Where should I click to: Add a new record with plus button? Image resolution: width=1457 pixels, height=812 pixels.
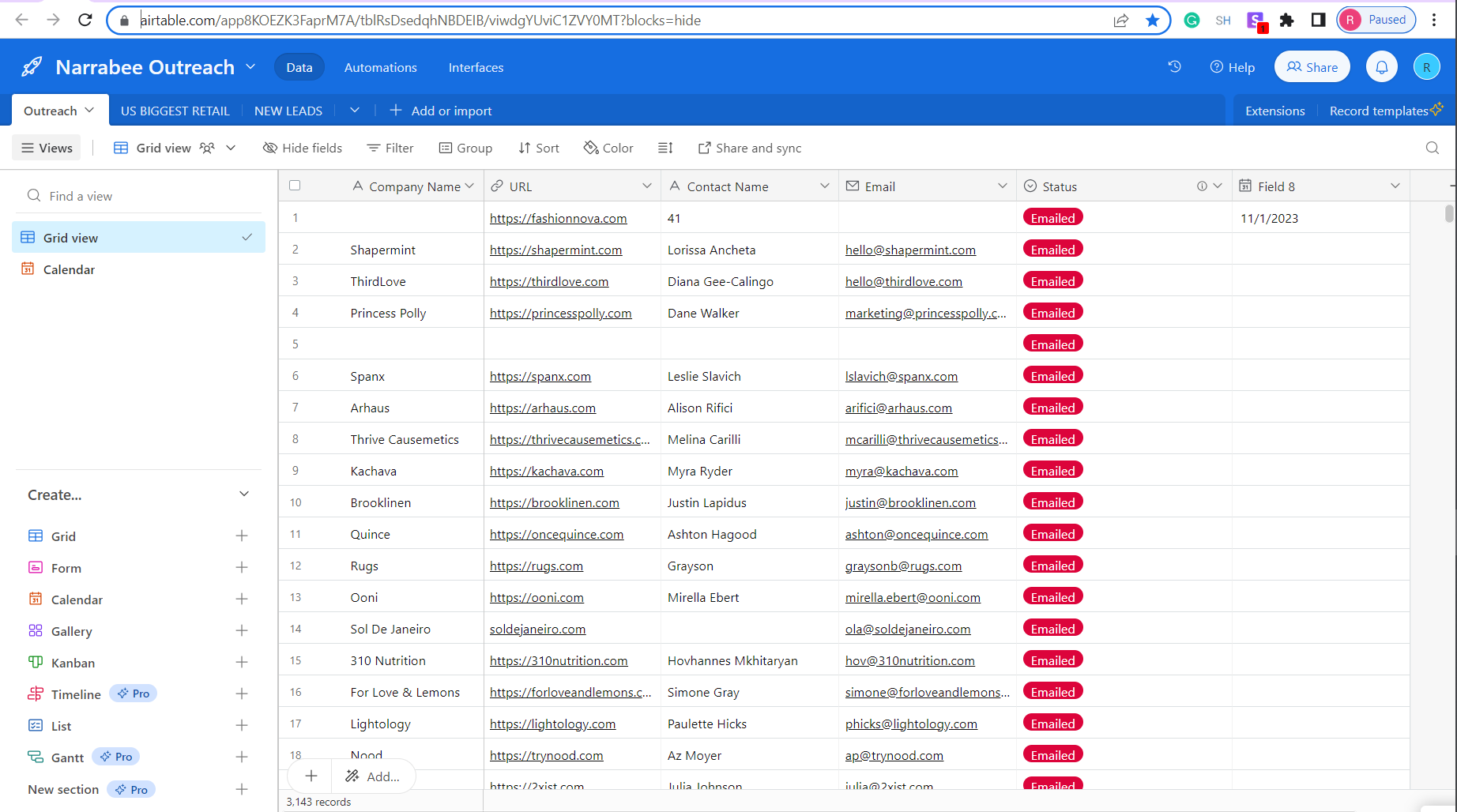[x=311, y=776]
